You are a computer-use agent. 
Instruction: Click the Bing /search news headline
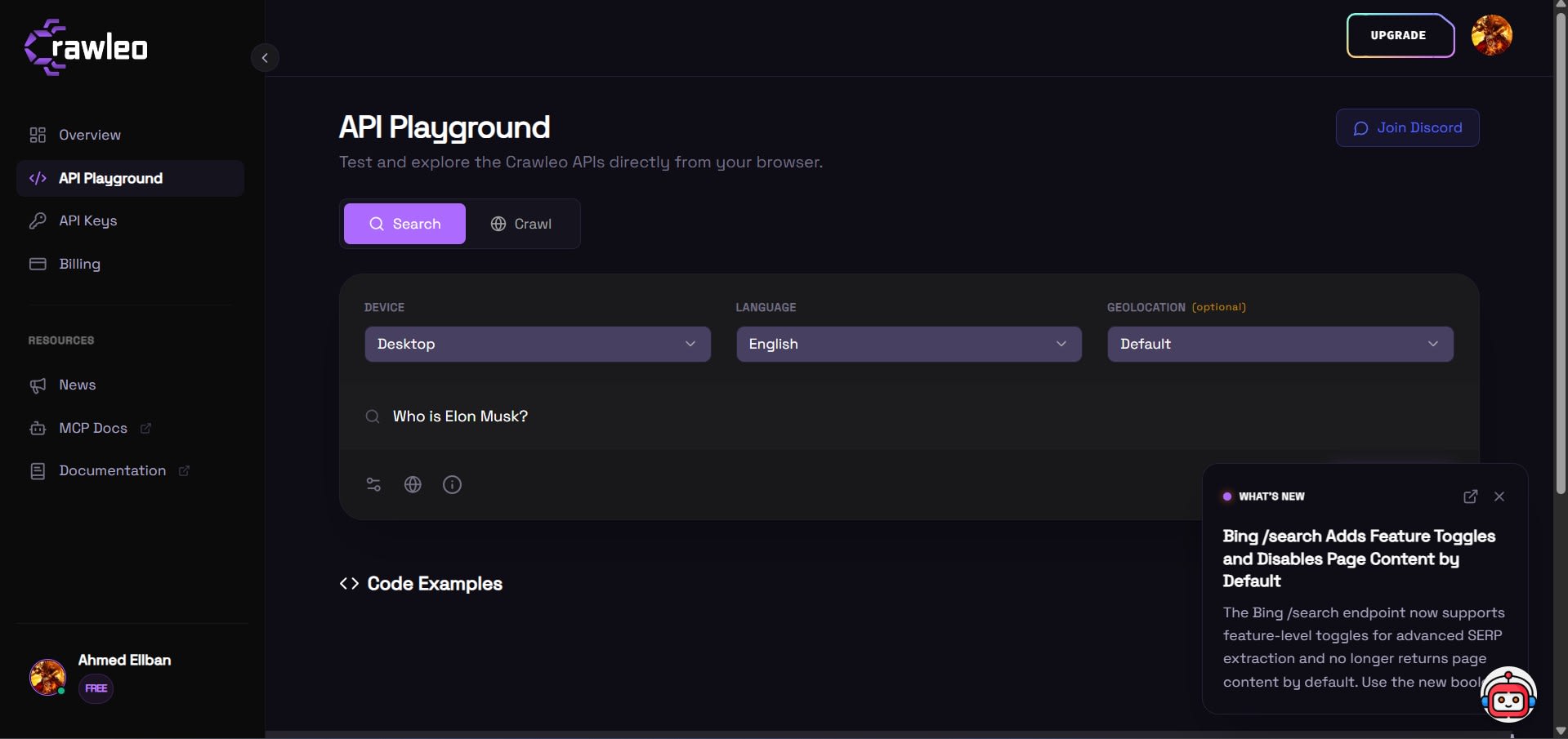(x=1359, y=559)
